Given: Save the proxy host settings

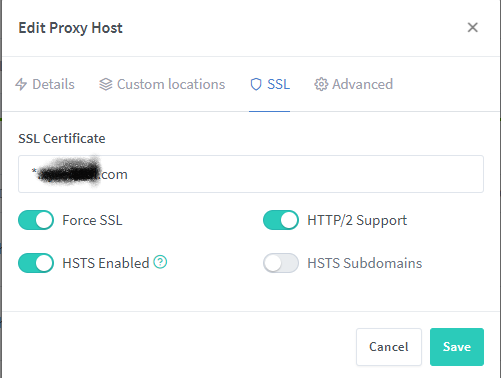Looking at the screenshot, I should click(x=457, y=347).
